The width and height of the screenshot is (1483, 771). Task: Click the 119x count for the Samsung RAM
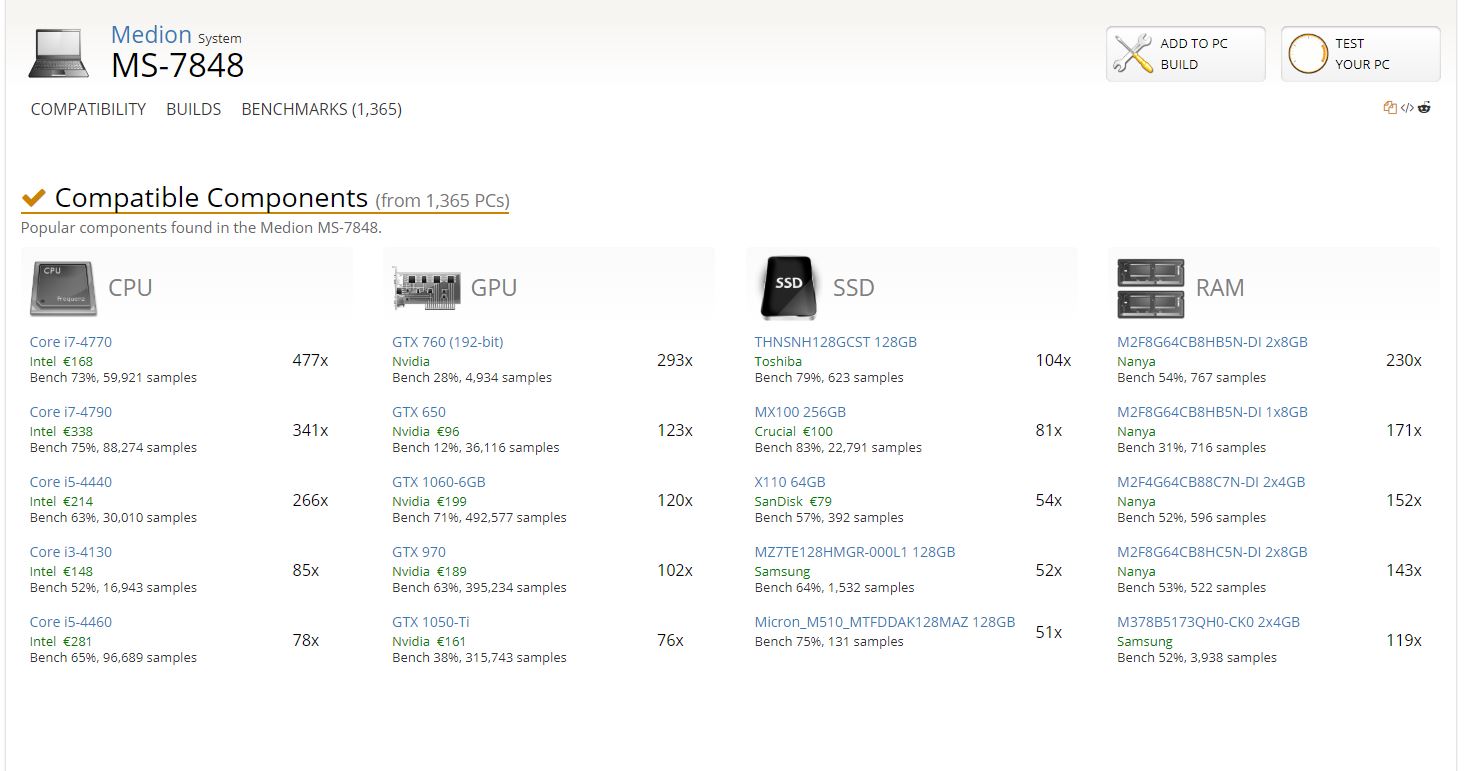(x=1404, y=640)
